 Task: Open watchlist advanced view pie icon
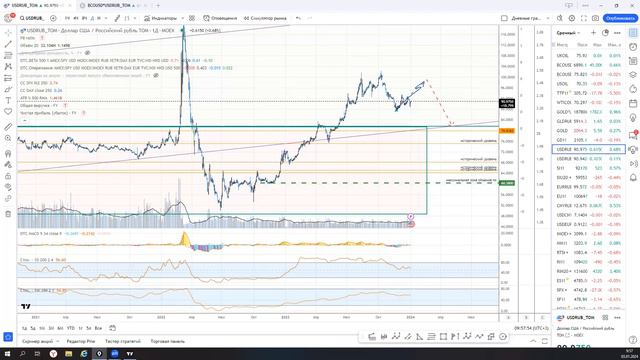[605, 33]
